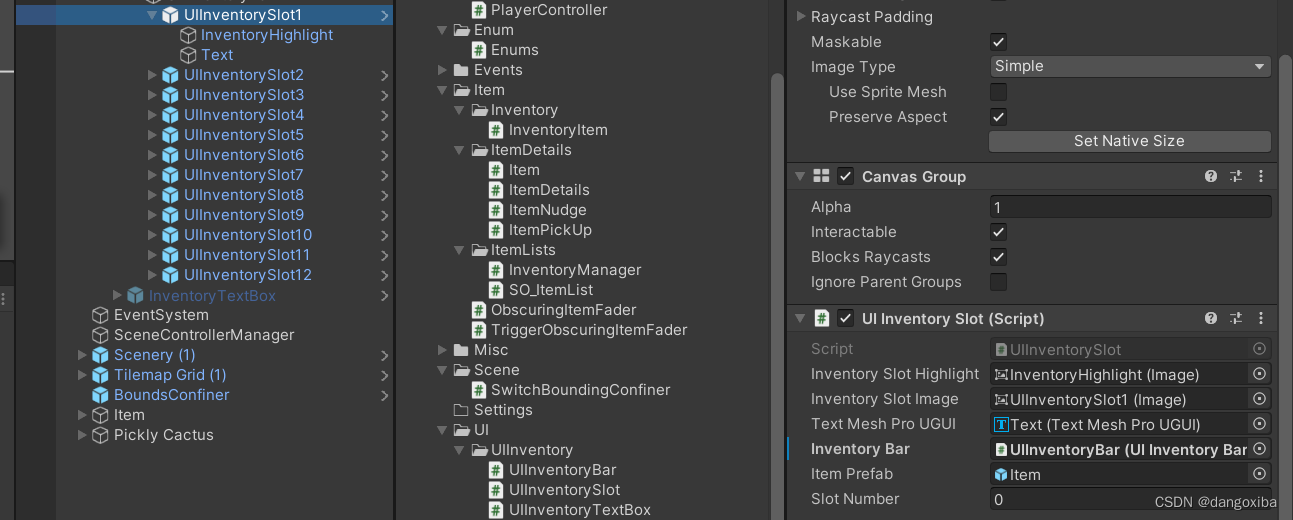The image size is (1293, 520).
Task: Select SceneControllerManager in hierarchy
Action: (x=204, y=335)
